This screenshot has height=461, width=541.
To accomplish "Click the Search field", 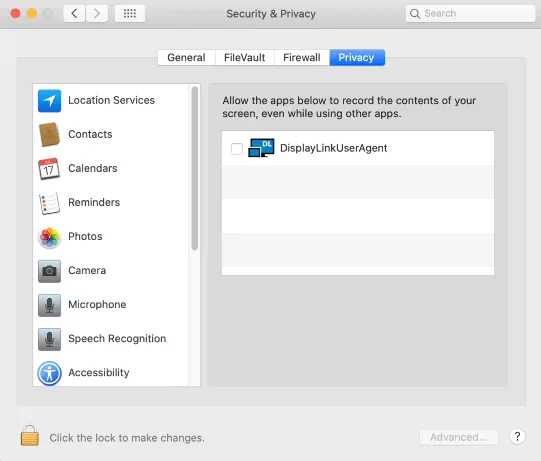I will pos(470,13).
